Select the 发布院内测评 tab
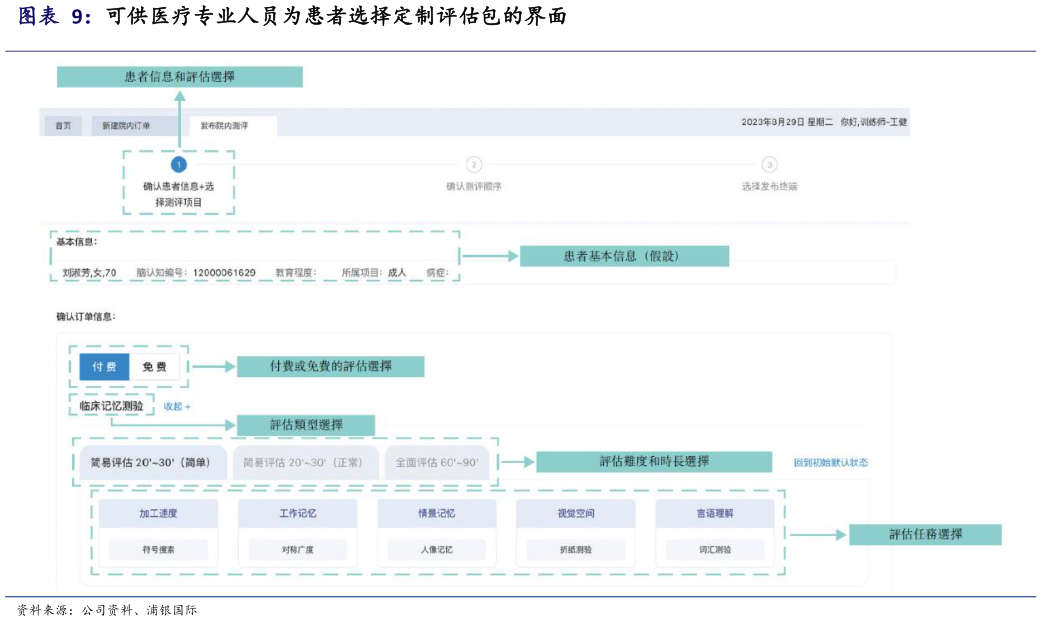The image size is (1042, 621). tap(225, 126)
